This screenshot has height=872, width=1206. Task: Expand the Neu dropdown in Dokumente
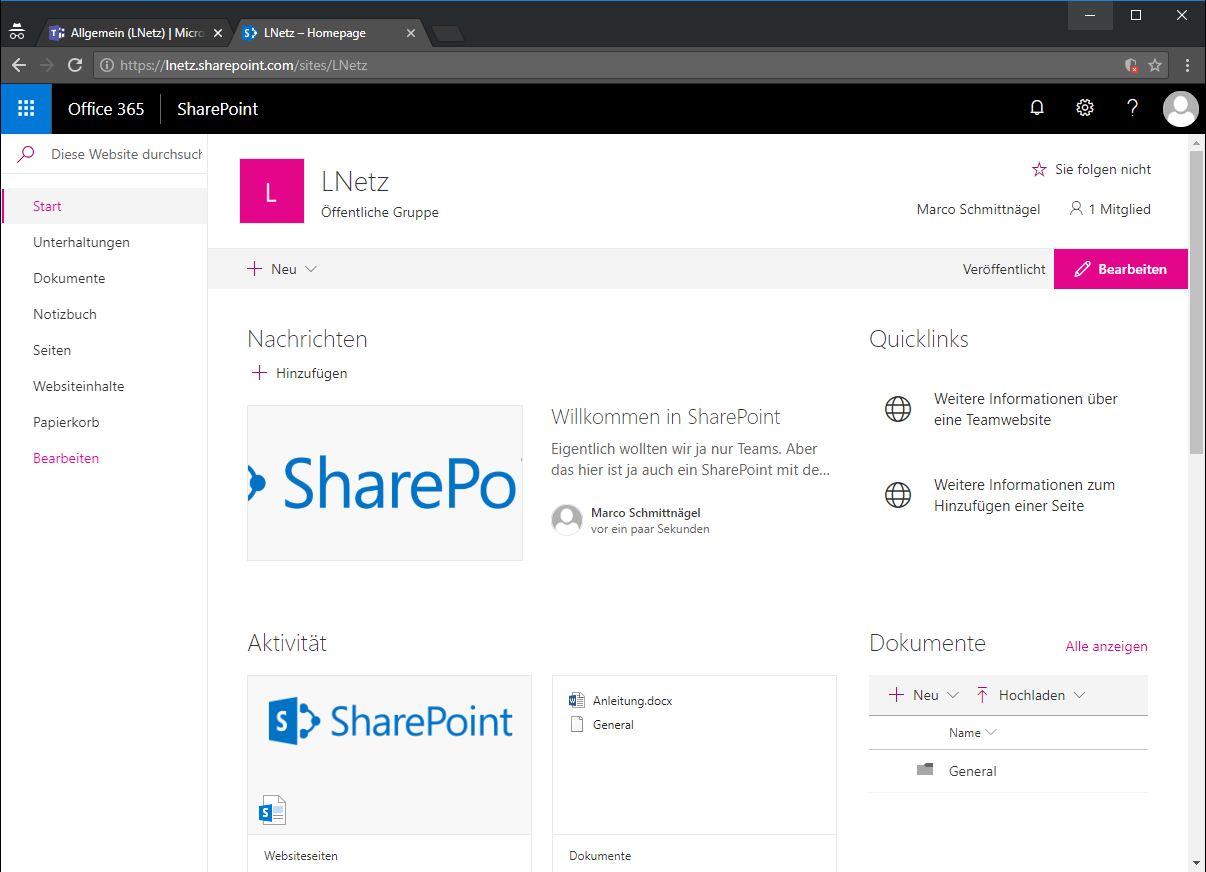[x=953, y=695]
